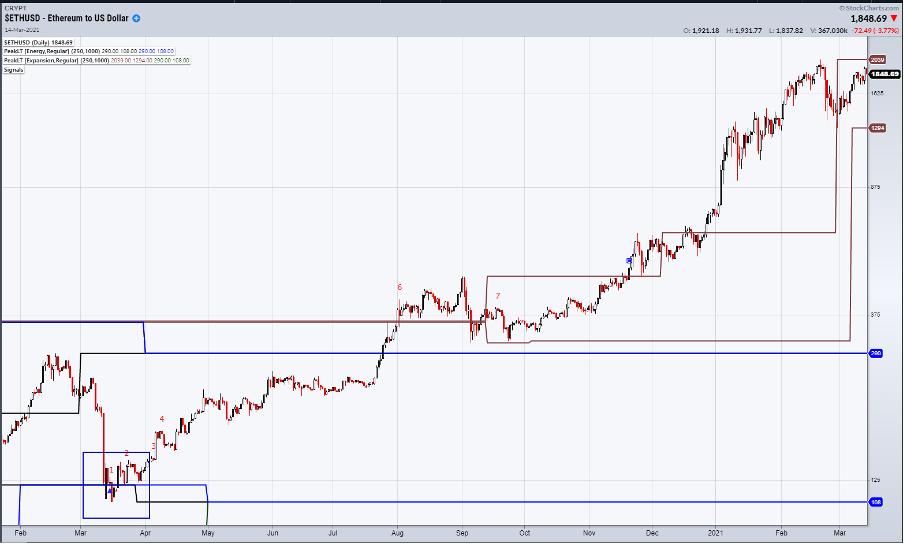Click the 2021 label on time axis
Screen dimensions: 904x544
[x=715, y=533]
